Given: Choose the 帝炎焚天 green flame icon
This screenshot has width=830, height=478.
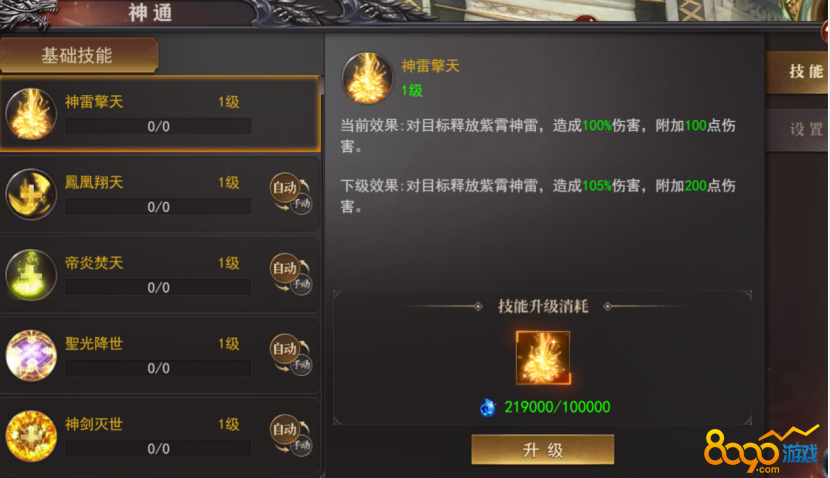Looking at the screenshot, I should (31, 275).
